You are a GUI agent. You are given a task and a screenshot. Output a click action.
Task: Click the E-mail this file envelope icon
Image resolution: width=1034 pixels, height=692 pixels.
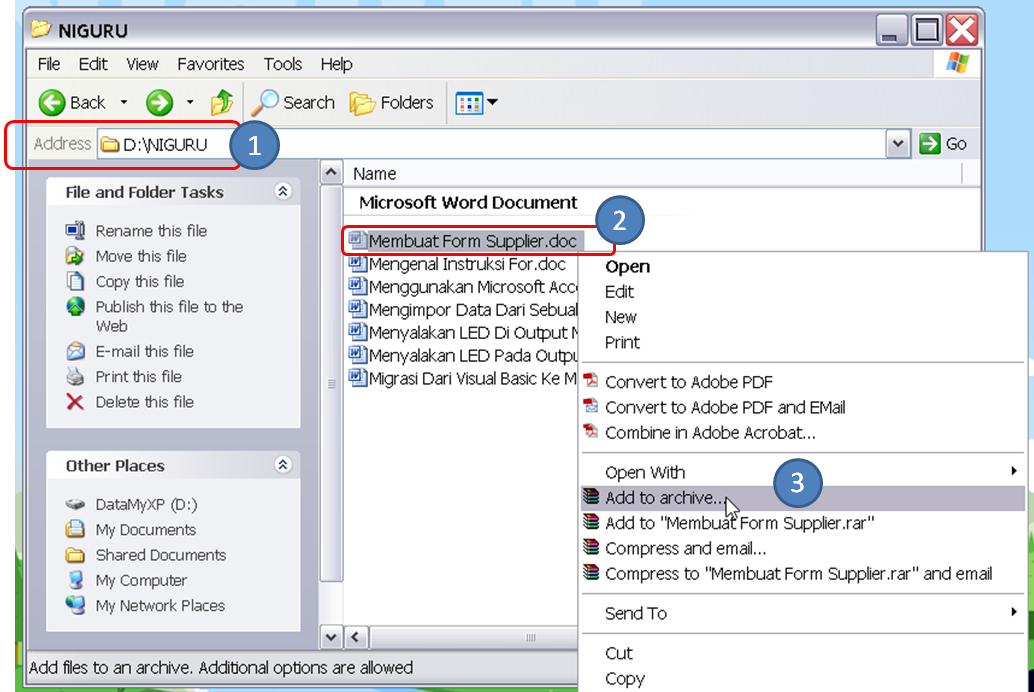(x=77, y=351)
